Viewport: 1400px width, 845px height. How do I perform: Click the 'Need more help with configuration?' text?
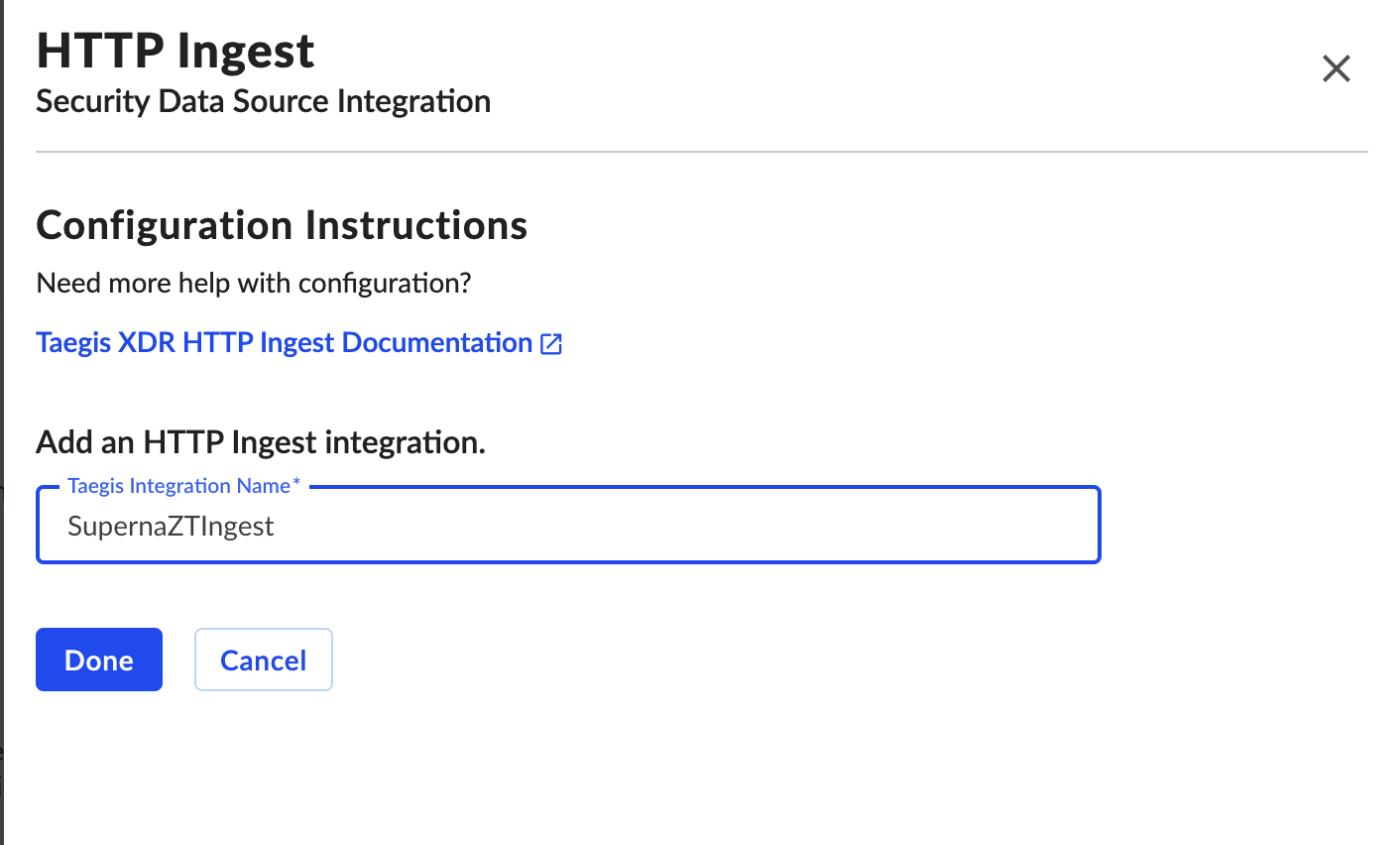pyautogui.click(x=254, y=284)
